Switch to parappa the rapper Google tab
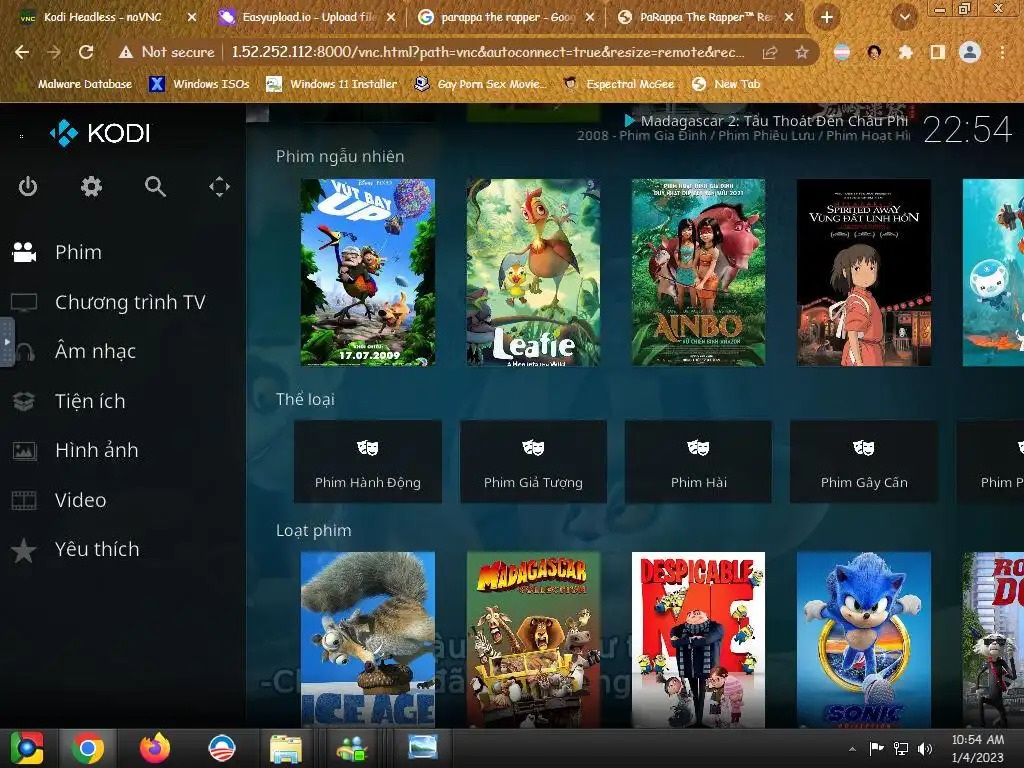This screenshot has height=768, width=1024. (x=507, y=17)
